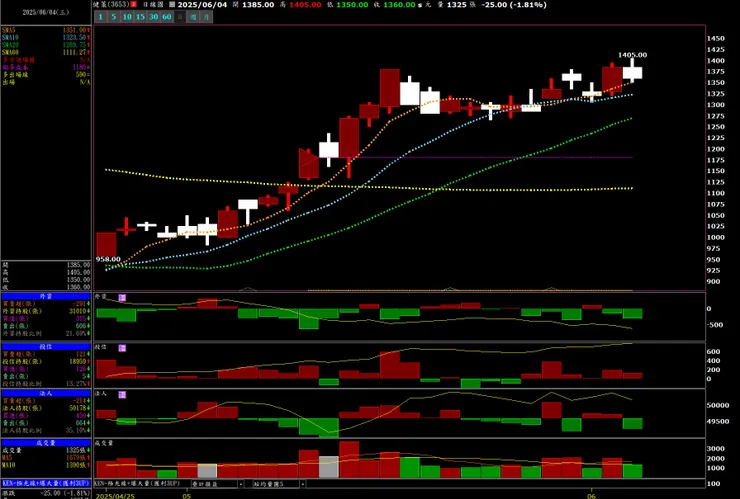
Task: Click the small icon before date 2025/06/04
Action: [x=172, y=5]
